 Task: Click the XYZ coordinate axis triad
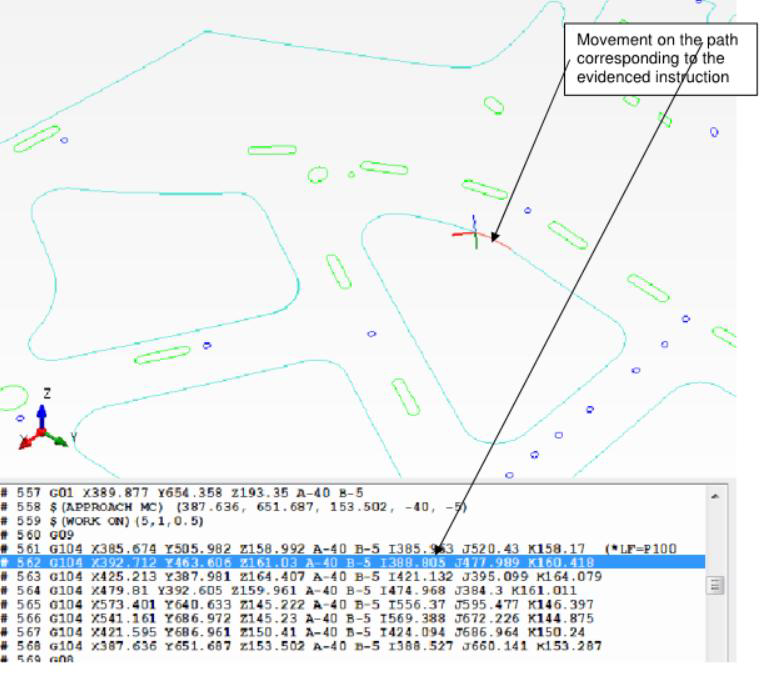pyautogui.click(x=41, y=428)
